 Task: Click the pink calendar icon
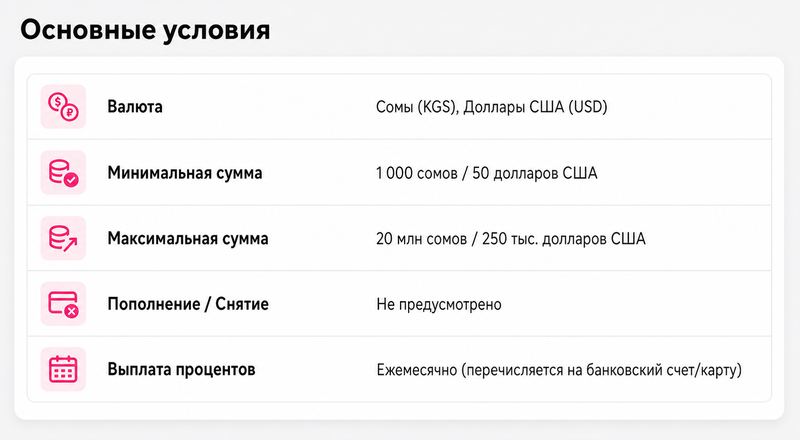(x=63, y=369)
